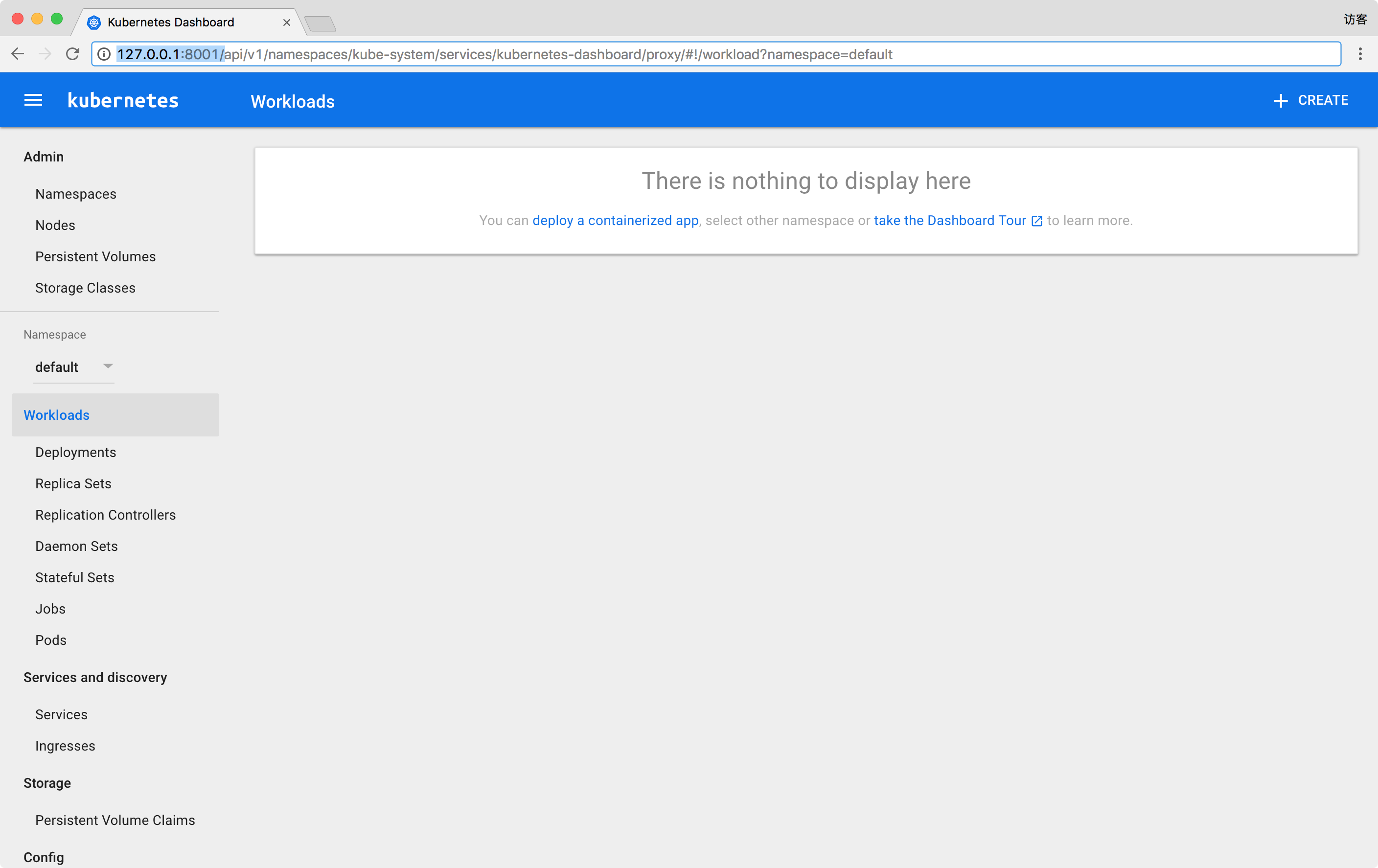Viewport: 1378px width, 868px height.
Task: Click the kubernetes logo text
Action: (123, 101)
